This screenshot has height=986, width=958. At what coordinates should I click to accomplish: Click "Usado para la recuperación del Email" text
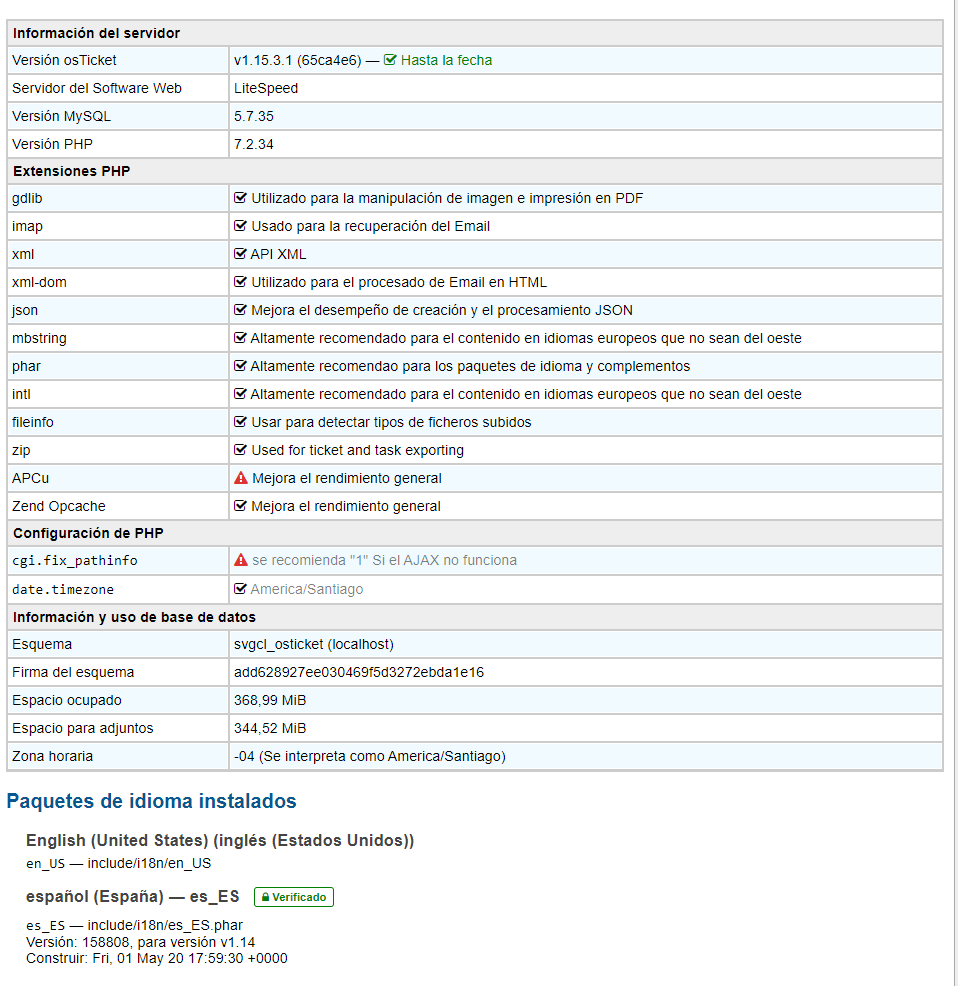tap(370, 226)
